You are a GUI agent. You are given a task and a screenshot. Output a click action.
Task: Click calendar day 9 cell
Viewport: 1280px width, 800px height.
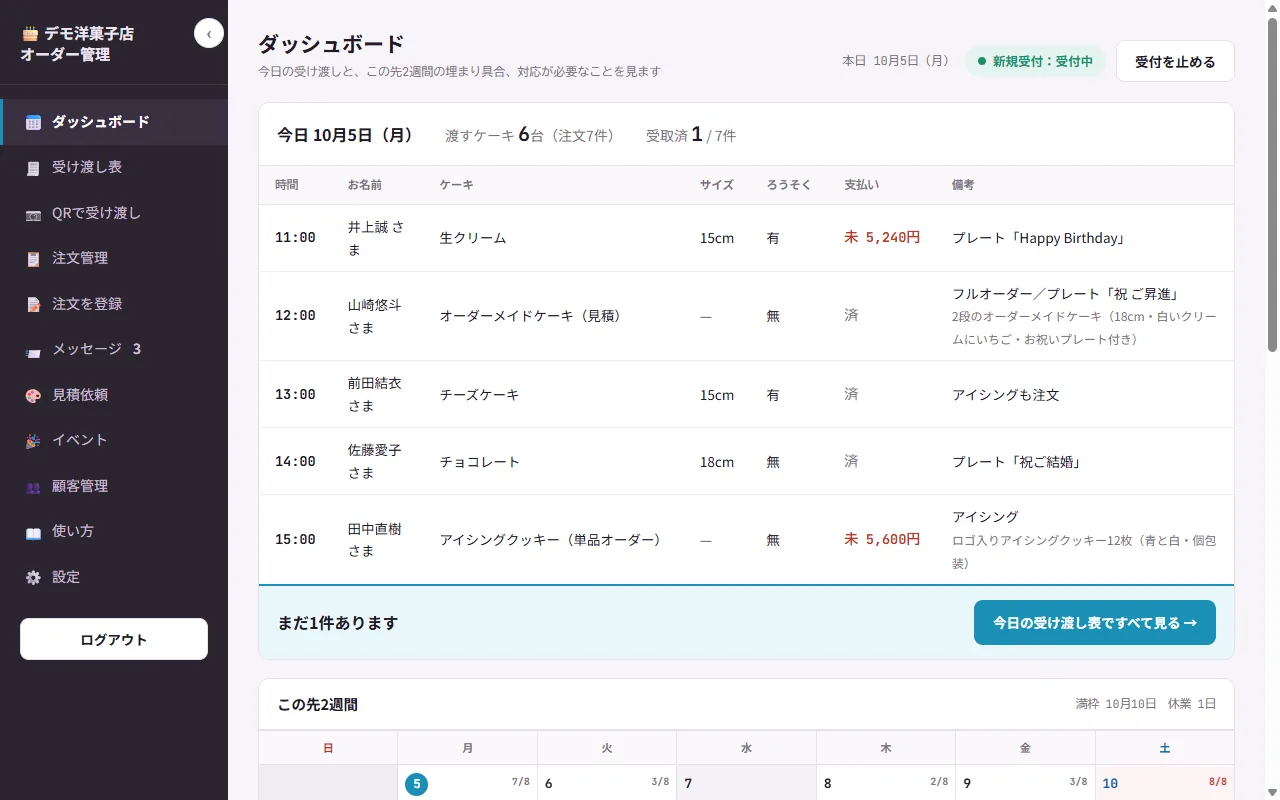pyautogui.click(x=1025, y=783)
